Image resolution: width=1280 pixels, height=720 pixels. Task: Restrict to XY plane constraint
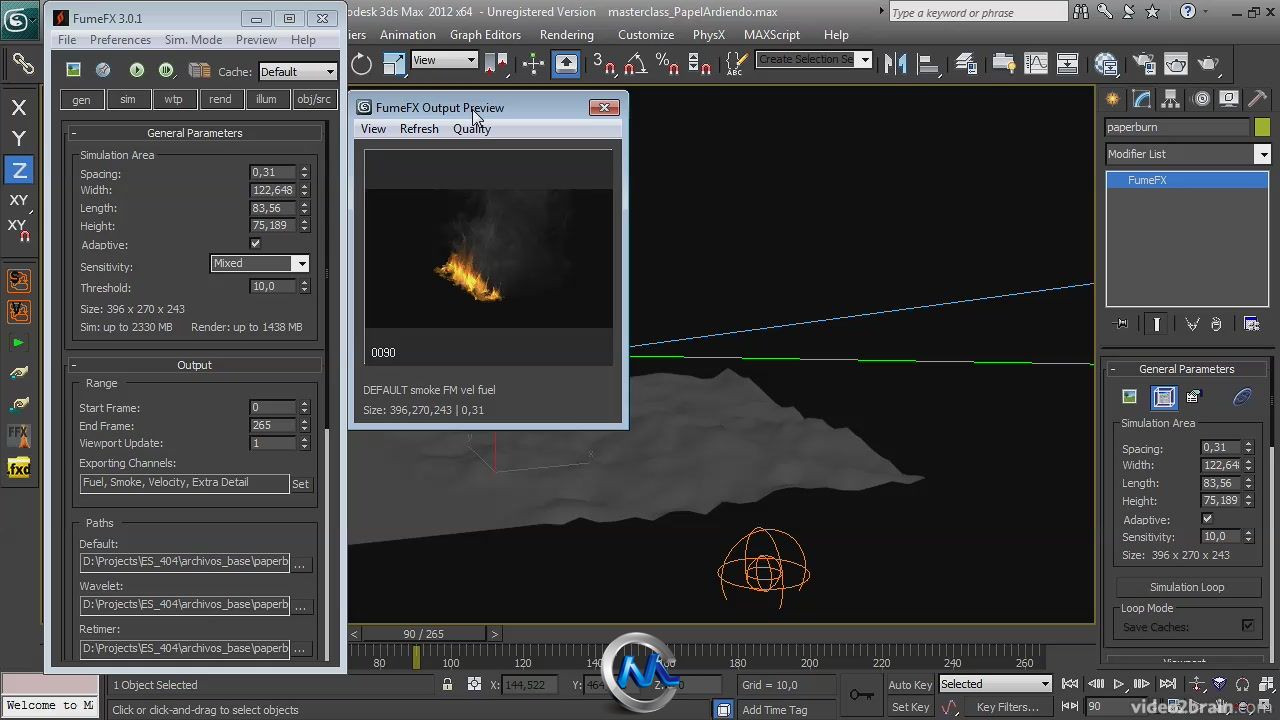tap(18, 200)
